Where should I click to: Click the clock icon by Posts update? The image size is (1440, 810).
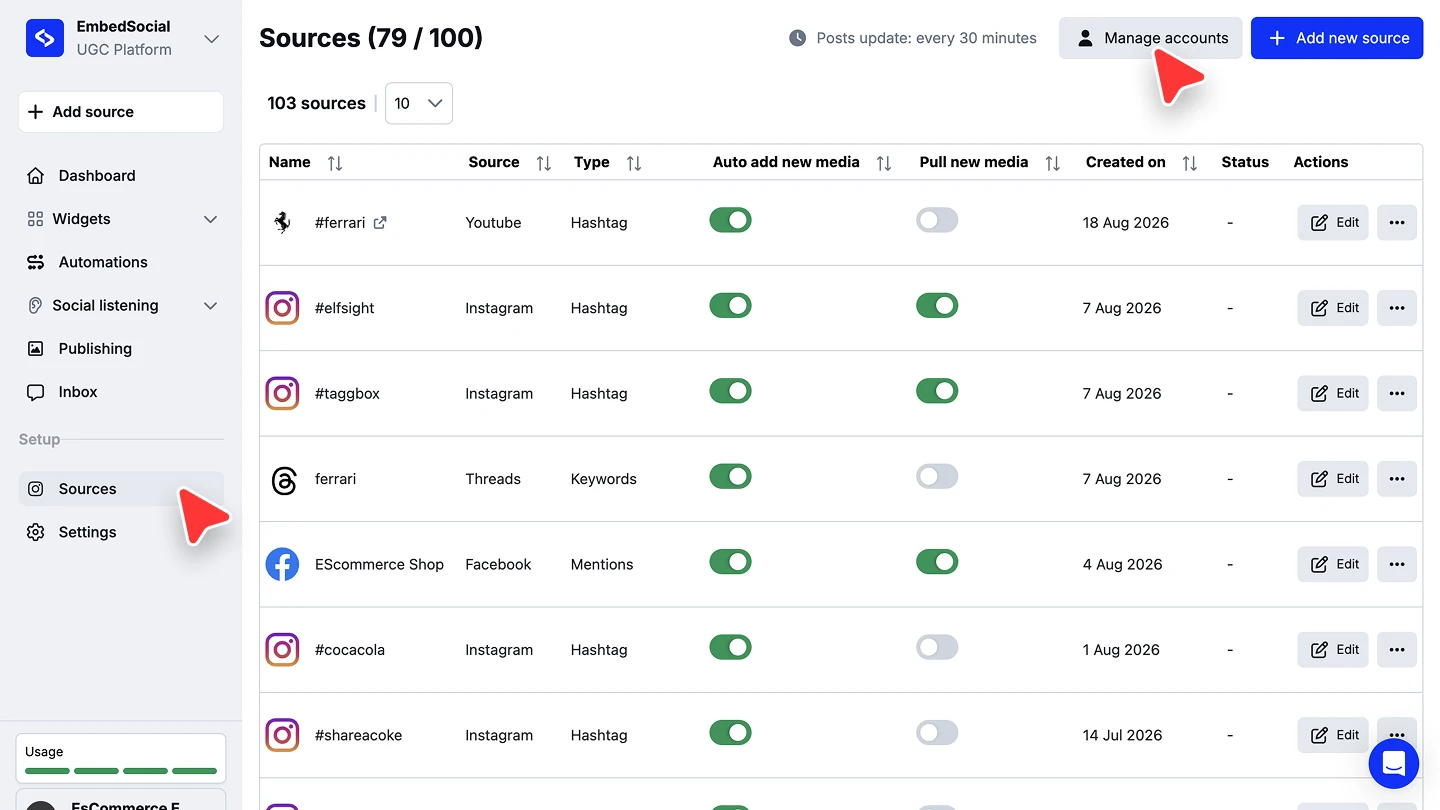pyautogui.click(x=797, y=38)
